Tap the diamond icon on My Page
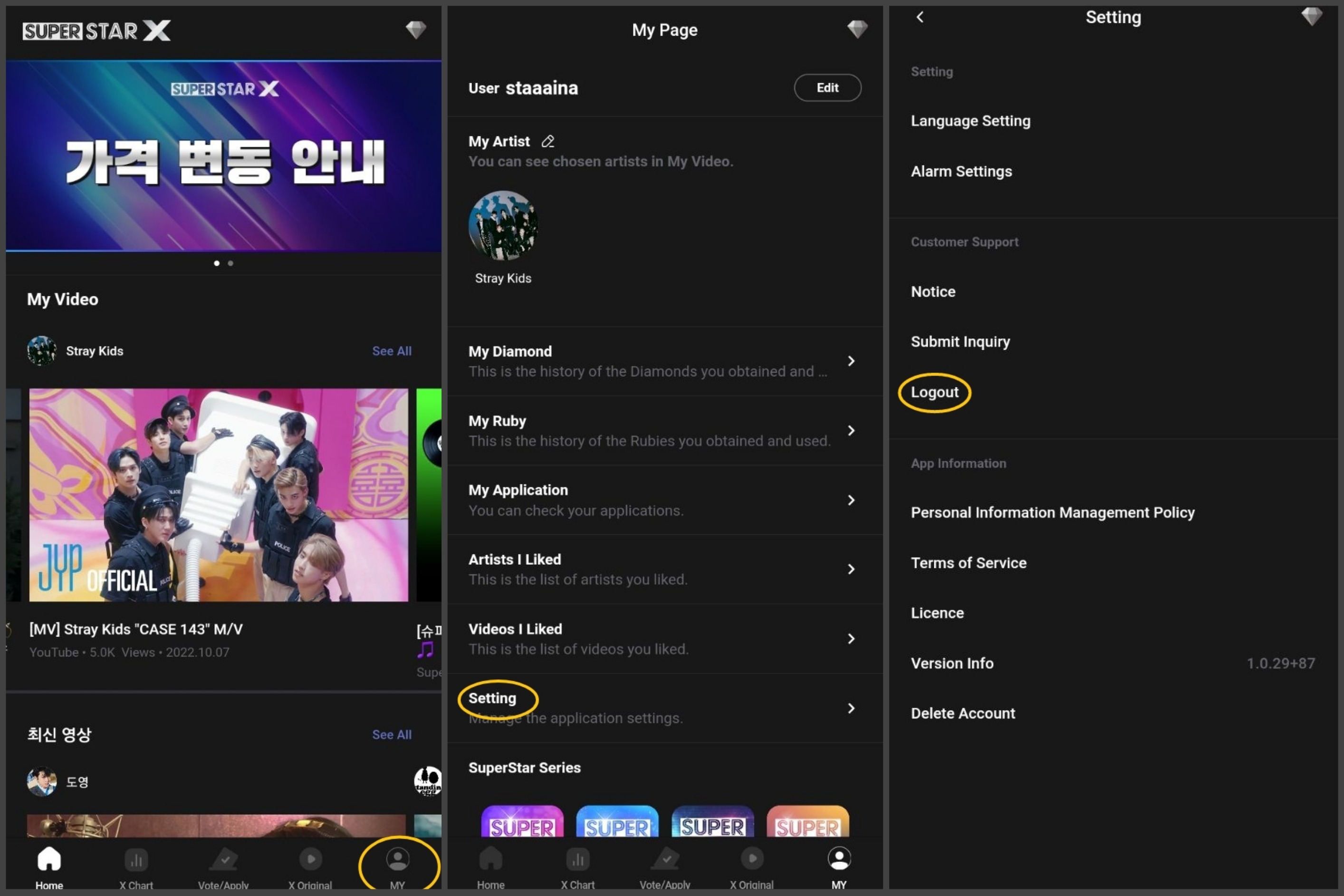 pos(857,29)
